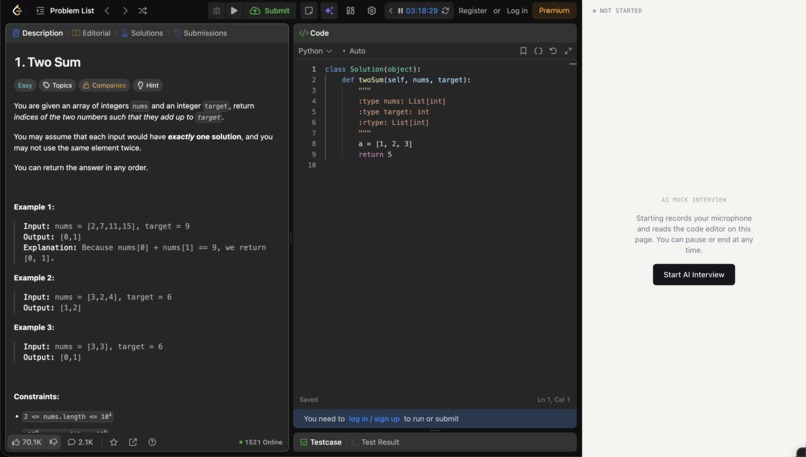
Task: Like the problem thumbs up 70.1K
Action: click(27, 442)
